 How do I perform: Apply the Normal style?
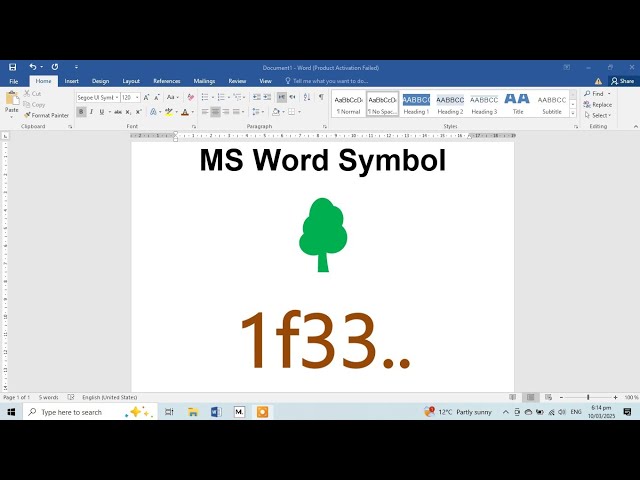348,104
